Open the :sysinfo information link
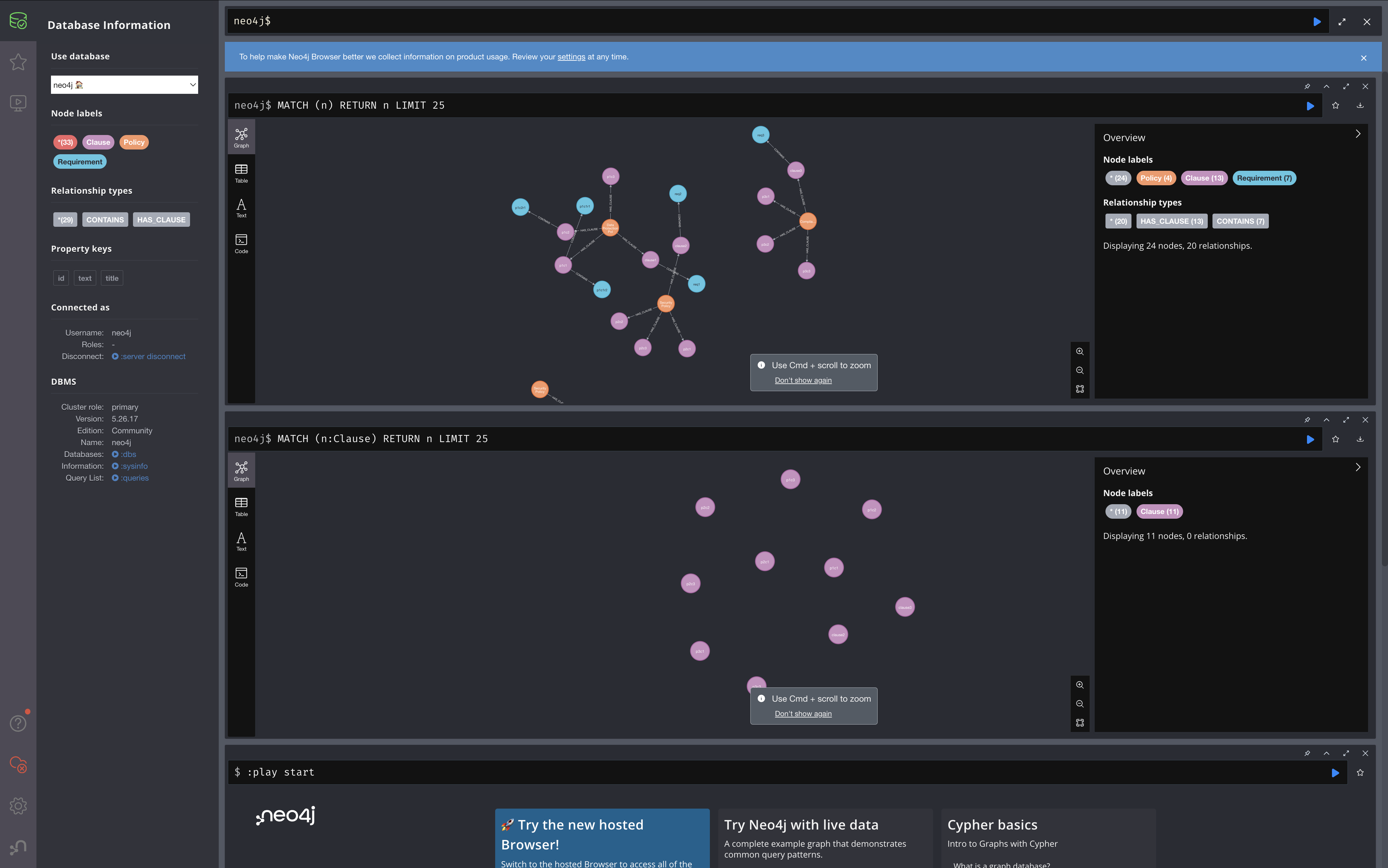 130,466
